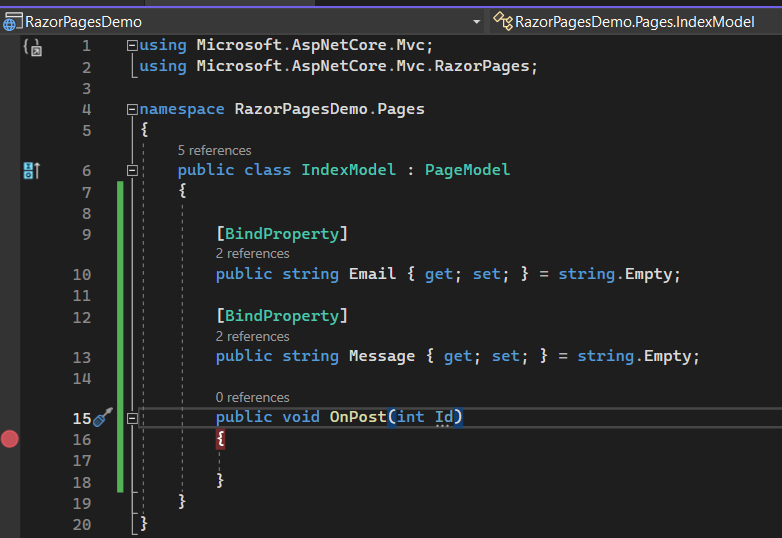The height and width of the screenshot is (538, 782).
Task: Click line number 15 in the margin
Action: tap(82, 418)
